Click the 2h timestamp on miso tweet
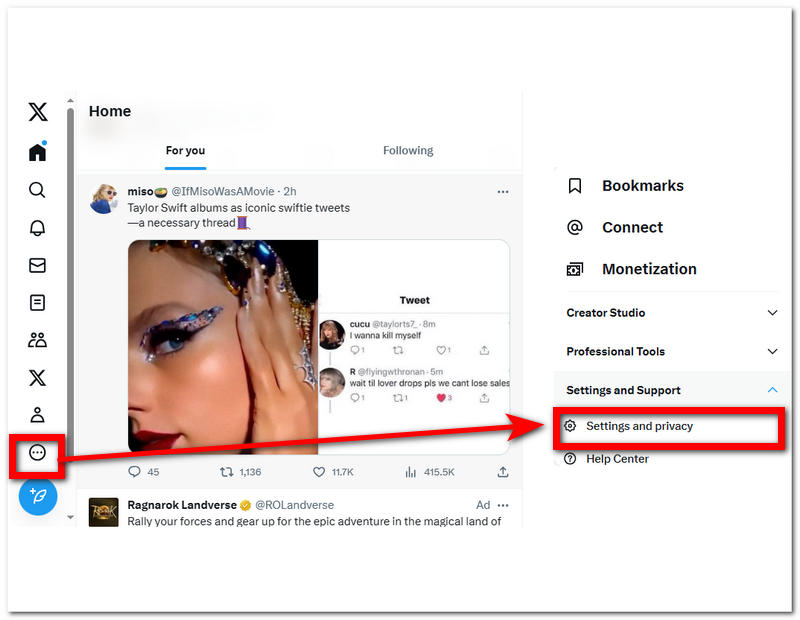The width and height of the screenshot is (800, 620). point(290,191)
